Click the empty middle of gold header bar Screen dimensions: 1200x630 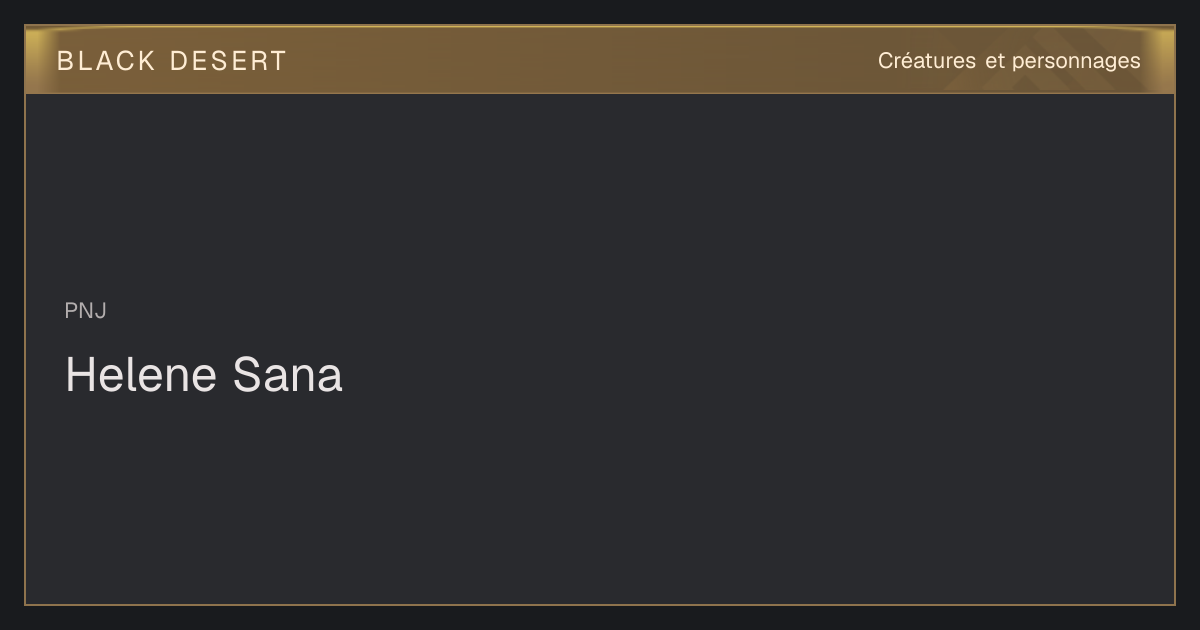[580, 60]
